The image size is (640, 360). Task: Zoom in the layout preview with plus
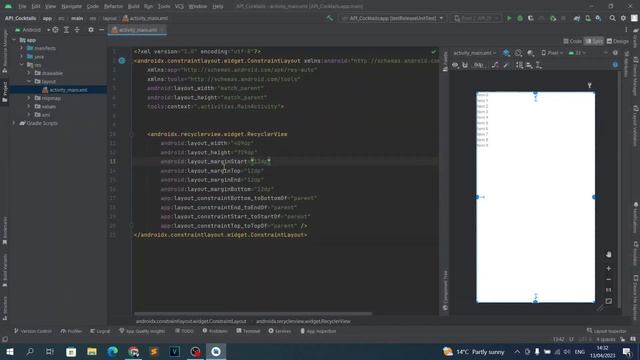609,269
